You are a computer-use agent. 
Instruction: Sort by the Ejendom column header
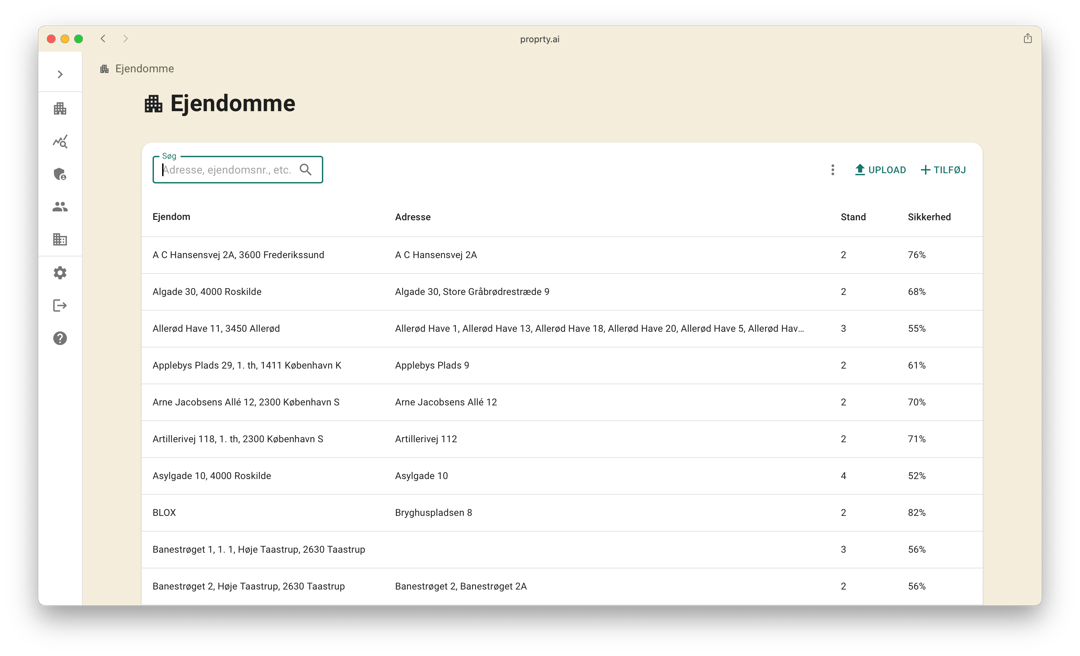click(171, 217)
